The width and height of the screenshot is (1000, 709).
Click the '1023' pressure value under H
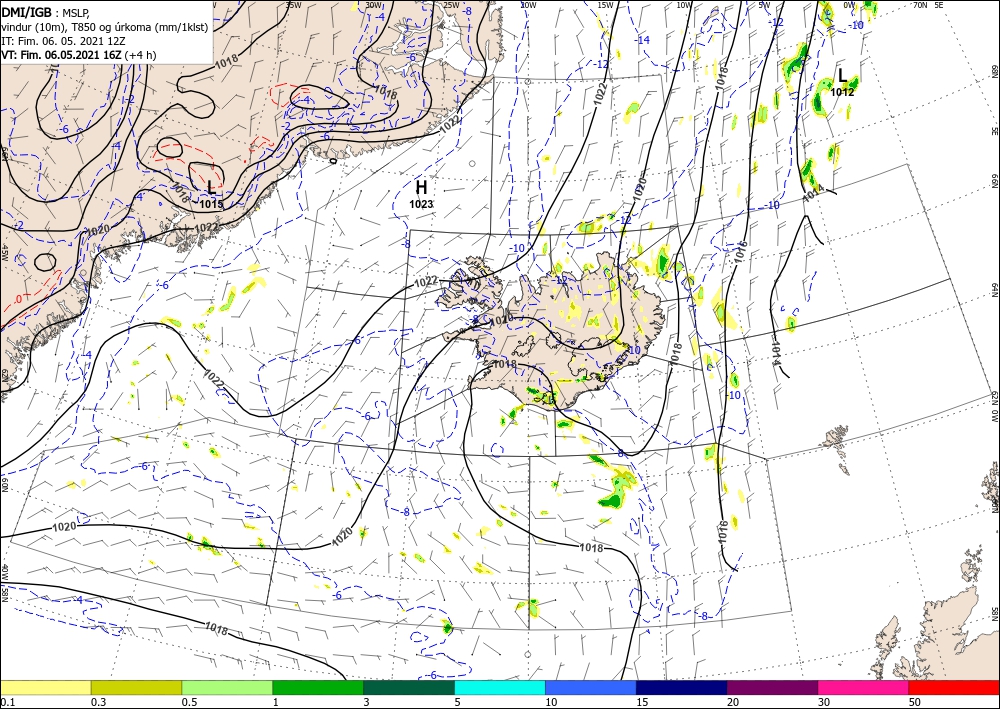421,204
